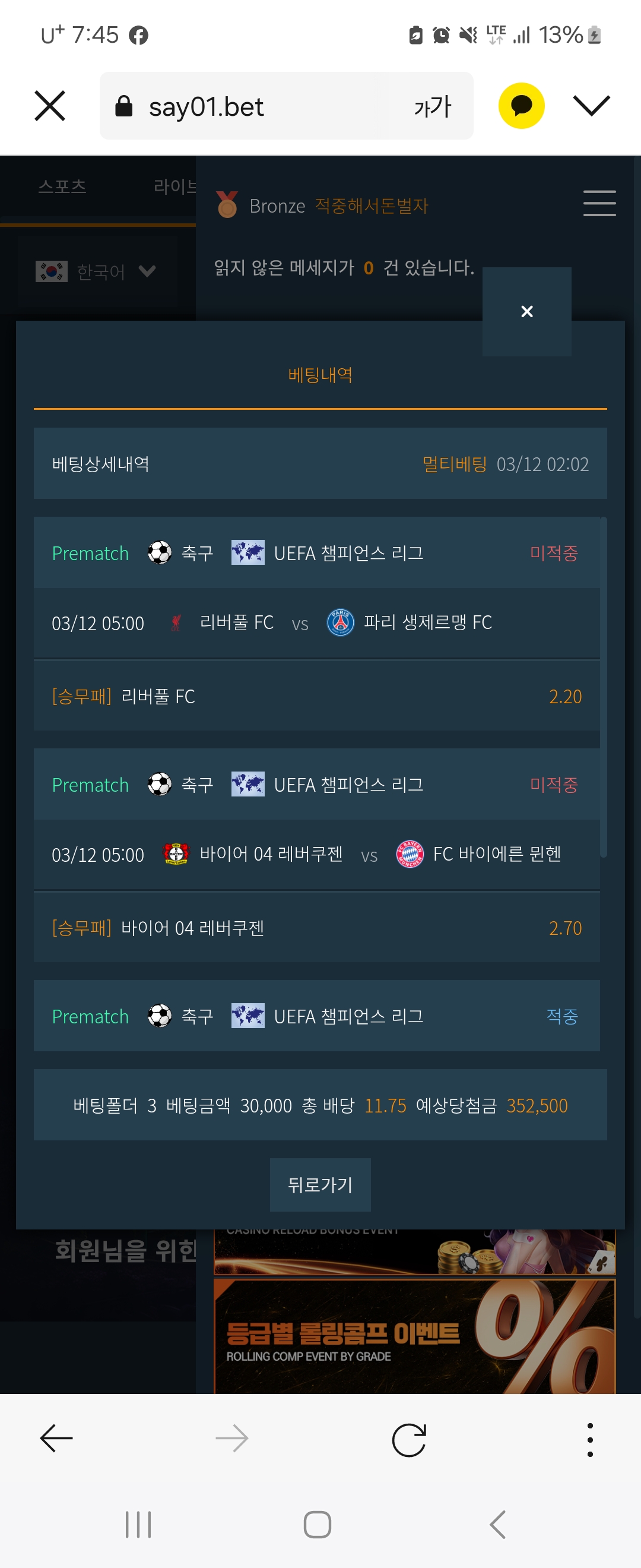Click the Bronze medal rank icon

(x=227, y=205)
